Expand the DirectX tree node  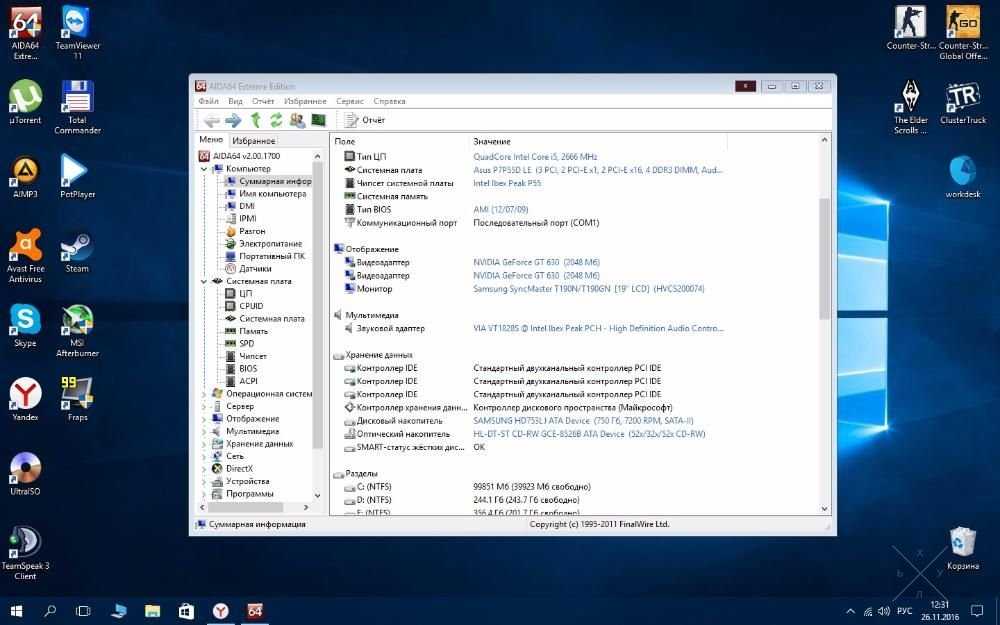click(204, 469)
